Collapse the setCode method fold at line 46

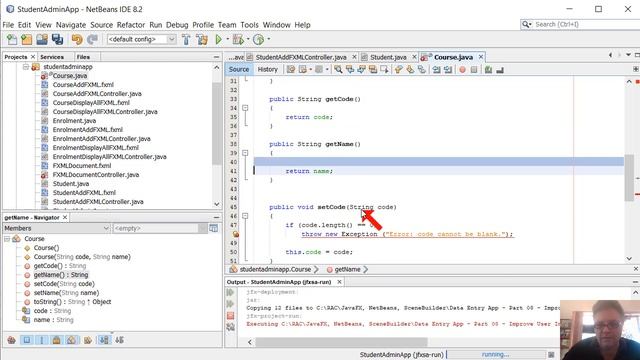(x=245, y=216)
